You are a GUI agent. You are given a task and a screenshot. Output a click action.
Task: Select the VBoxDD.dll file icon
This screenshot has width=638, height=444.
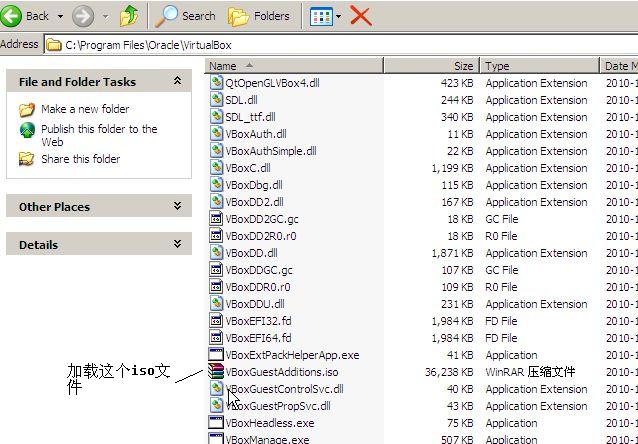click(216, 253)
